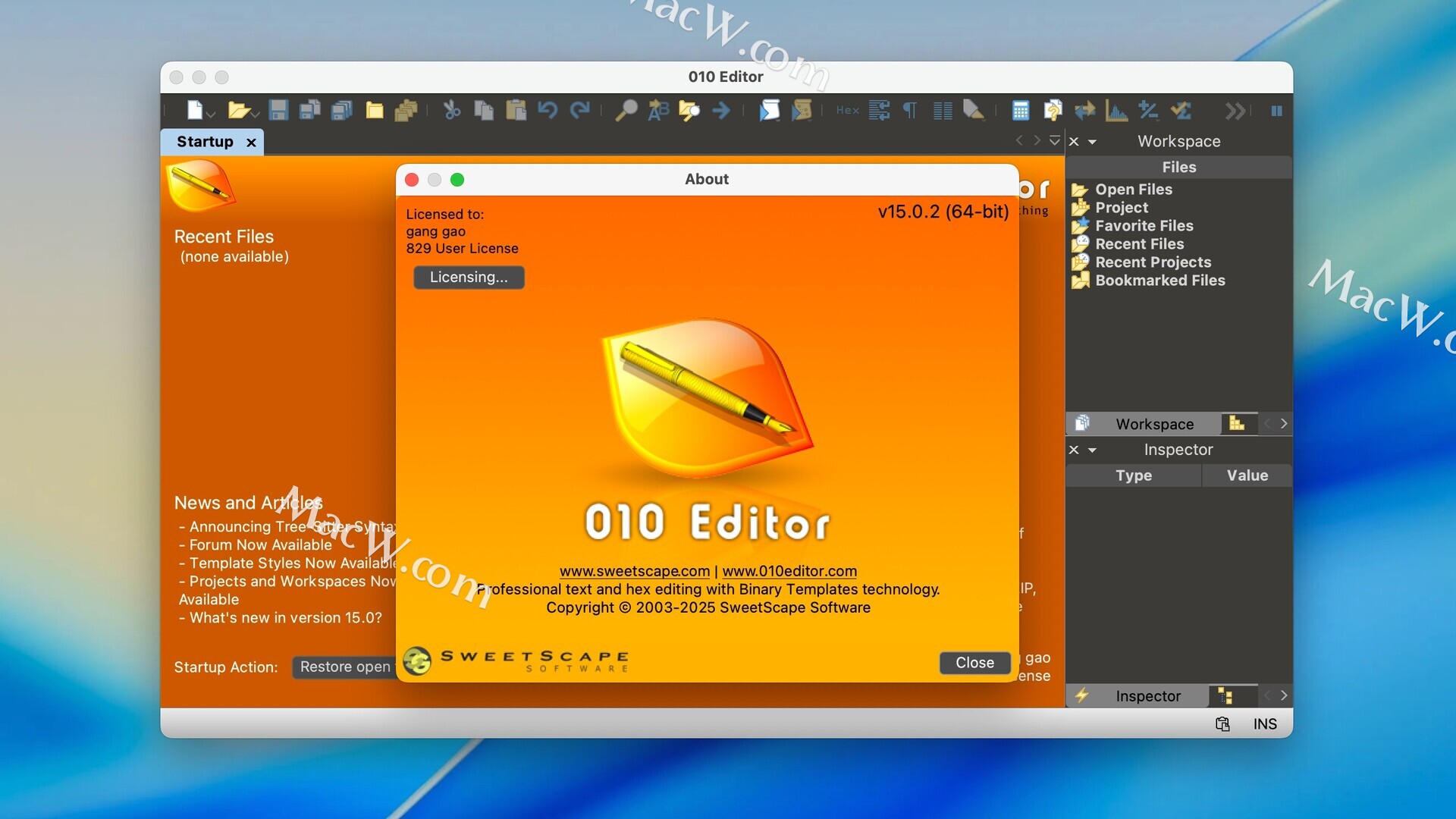The height and width of the screenshot is (819, 1456).
Task: Open the tab list dropdown triangle
Action: tap(1054, 140)
